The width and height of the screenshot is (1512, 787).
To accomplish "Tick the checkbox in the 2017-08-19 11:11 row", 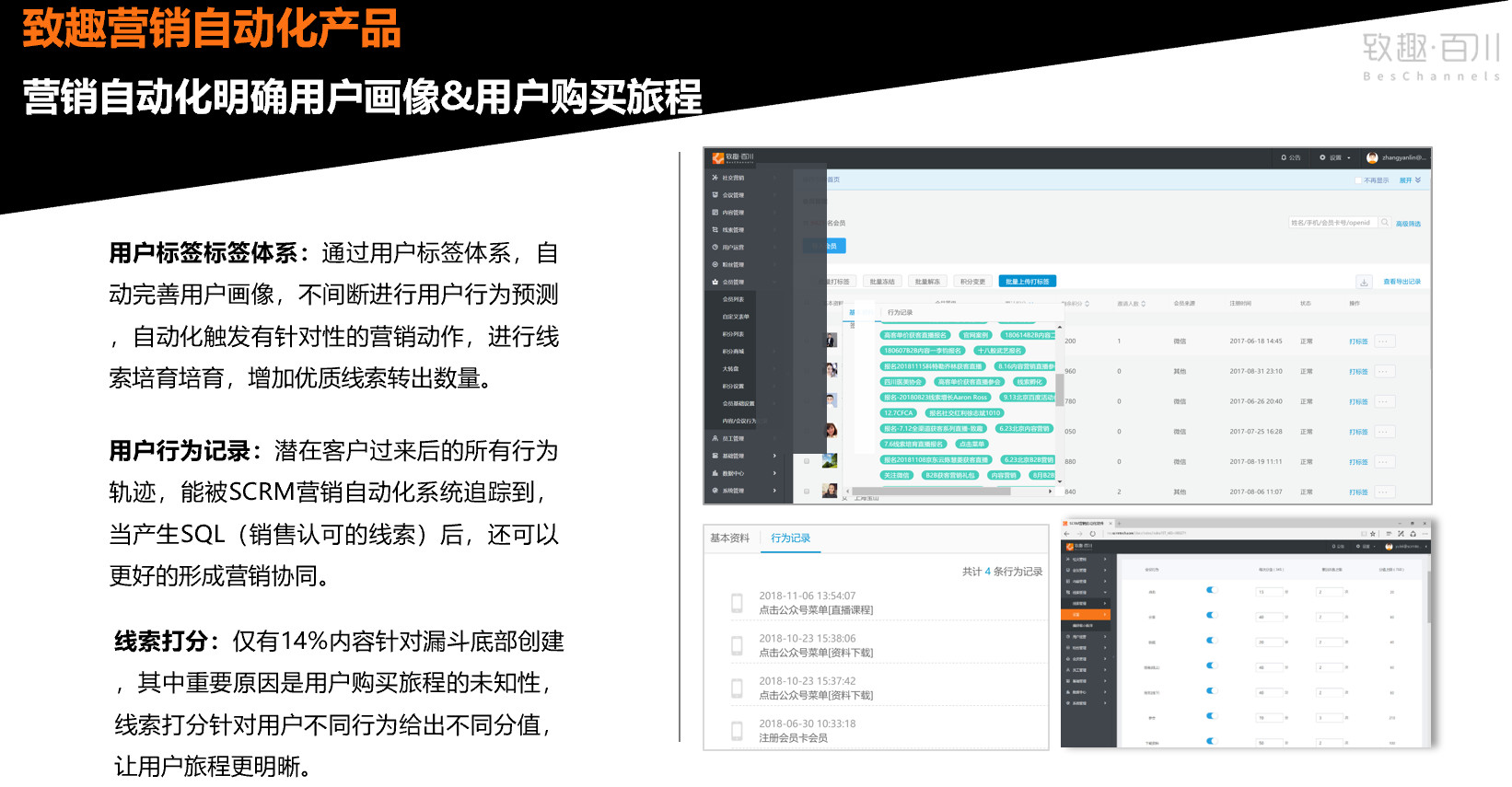I will tap(808, 461).
